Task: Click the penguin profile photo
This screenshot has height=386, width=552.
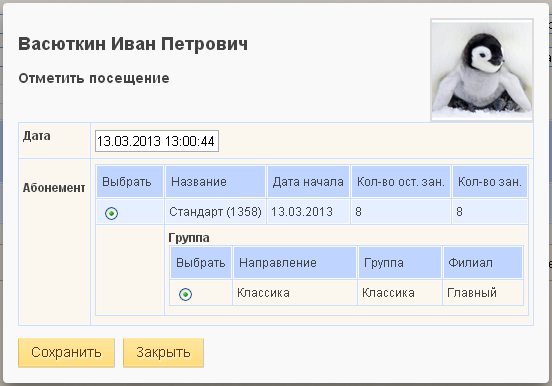Action: click(x=482, y=70)
